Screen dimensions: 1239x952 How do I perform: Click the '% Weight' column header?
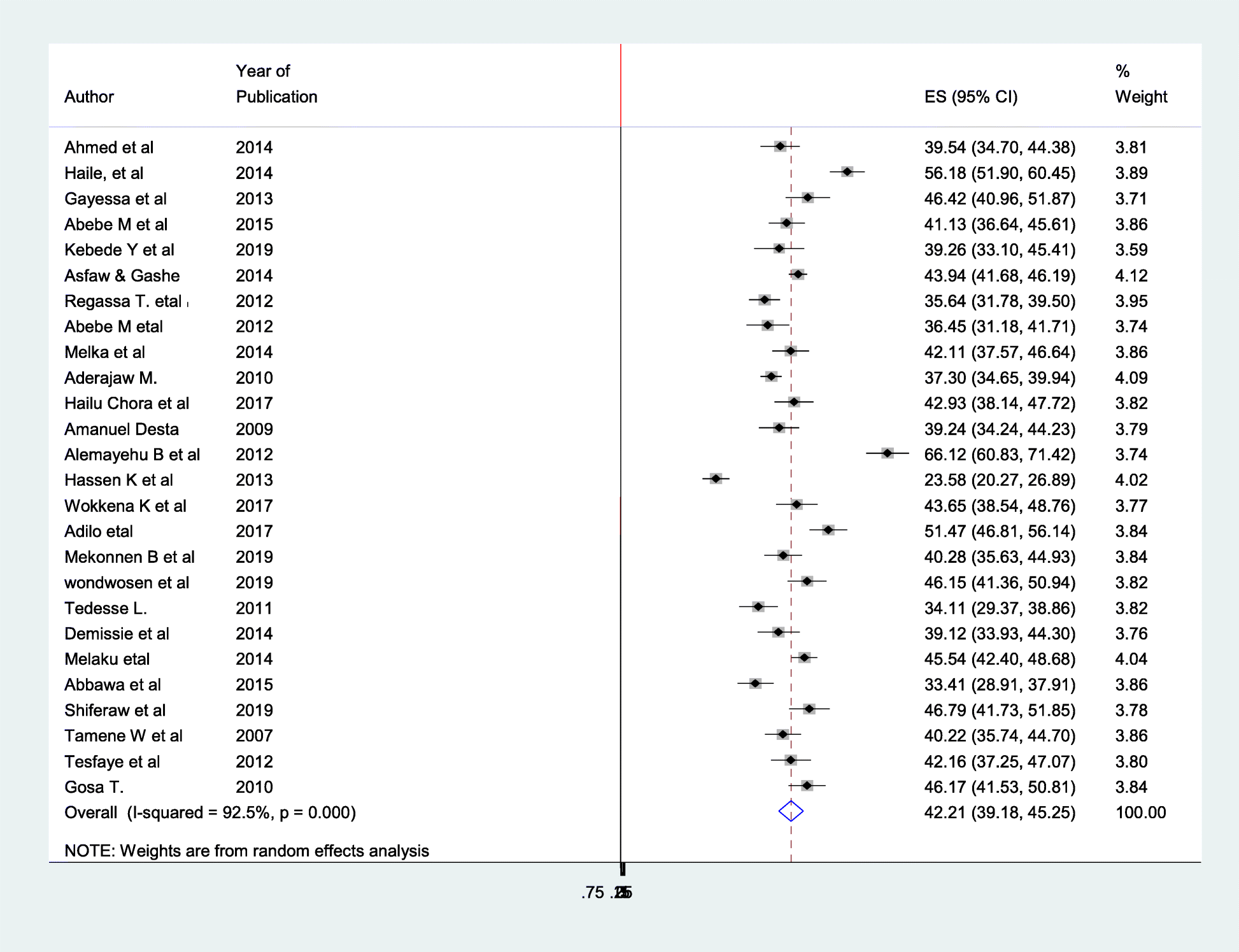pyautogui.click(x=1141, y=84)
